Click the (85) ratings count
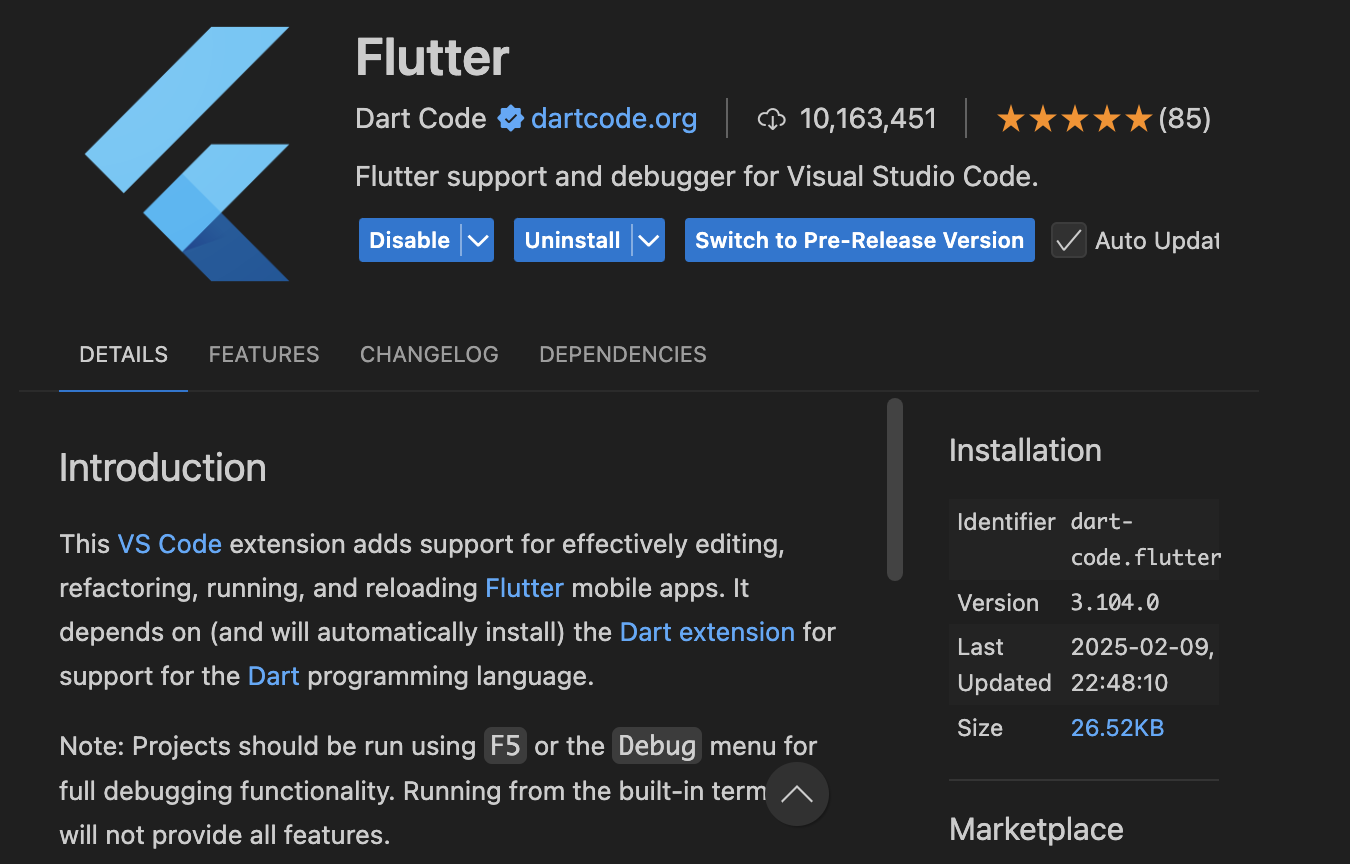The width and height of the screenshot is (1350, 864). 1185,119
